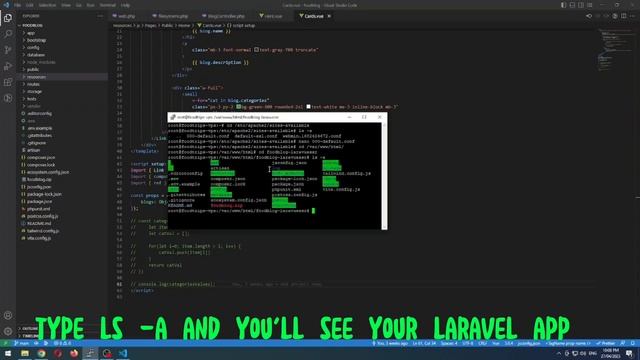The image size is (640, 360).
Task: Click the Prettier status bar button
Action: pyautogui.click(x=606, y=343)
